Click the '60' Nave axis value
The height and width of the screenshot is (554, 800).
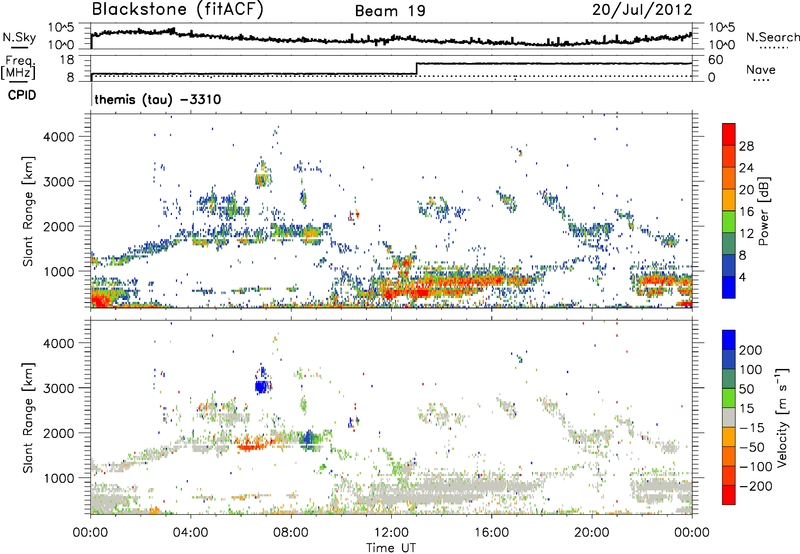tap(715, 60)
